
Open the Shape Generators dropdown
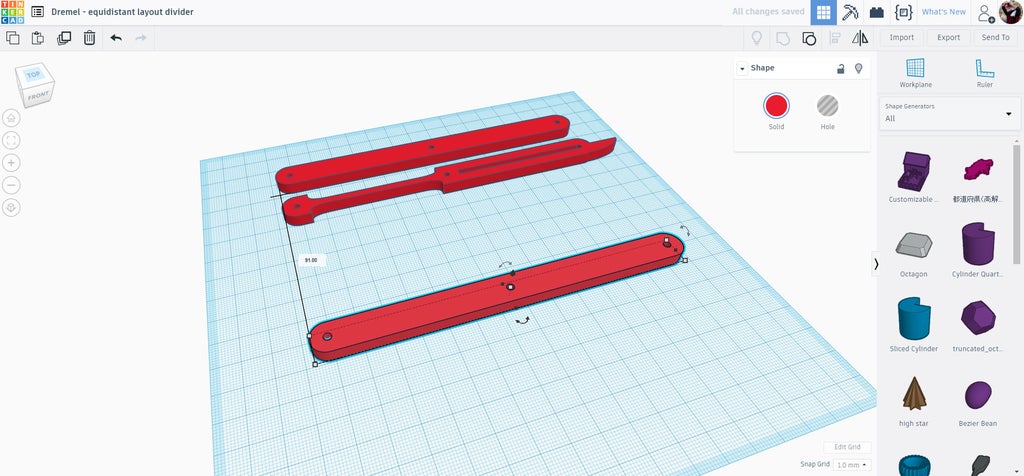pos(950,113)
